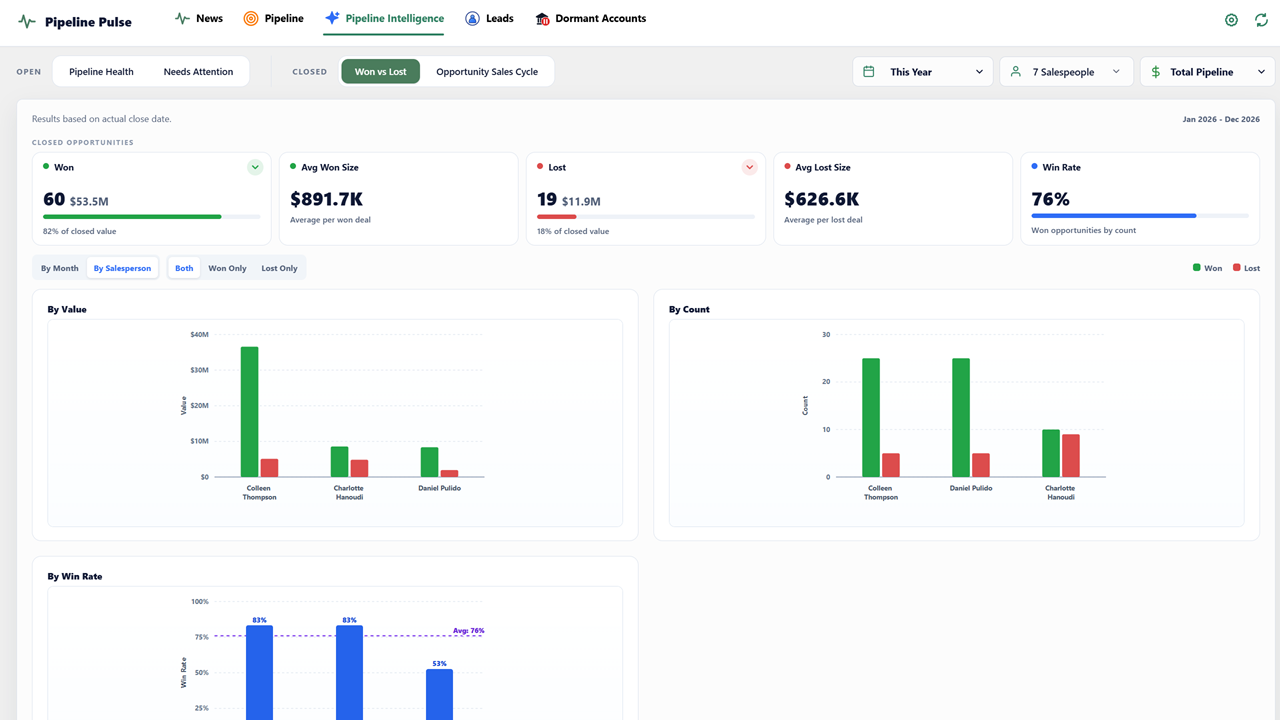Click the Leads person icon
This screenshot has width=1280, height=720.
tap(472, 18)
